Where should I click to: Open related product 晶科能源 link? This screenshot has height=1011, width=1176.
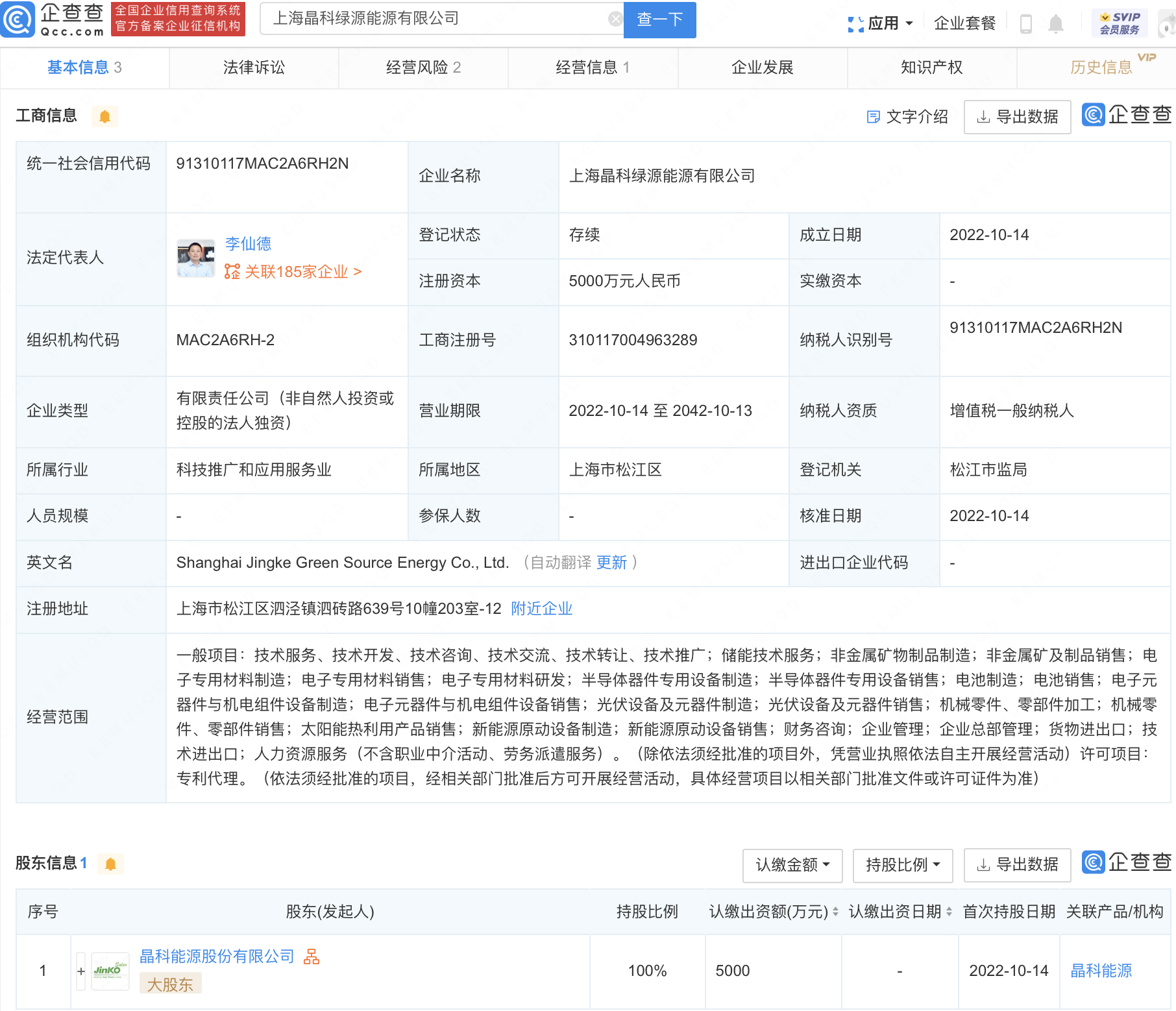point(1101,971)
